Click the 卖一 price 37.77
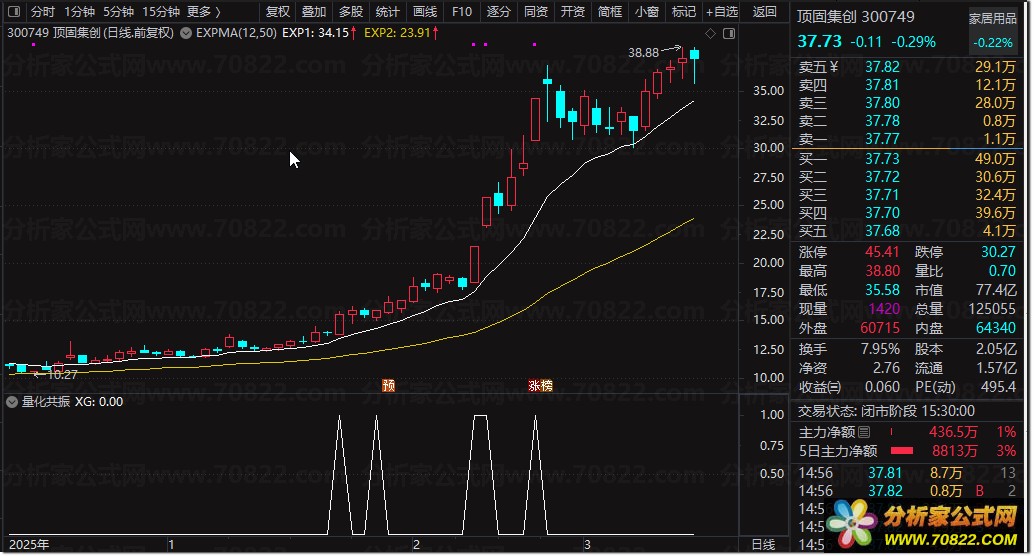1034x556 pixels. pyautogui.click(x=882, y=139)
